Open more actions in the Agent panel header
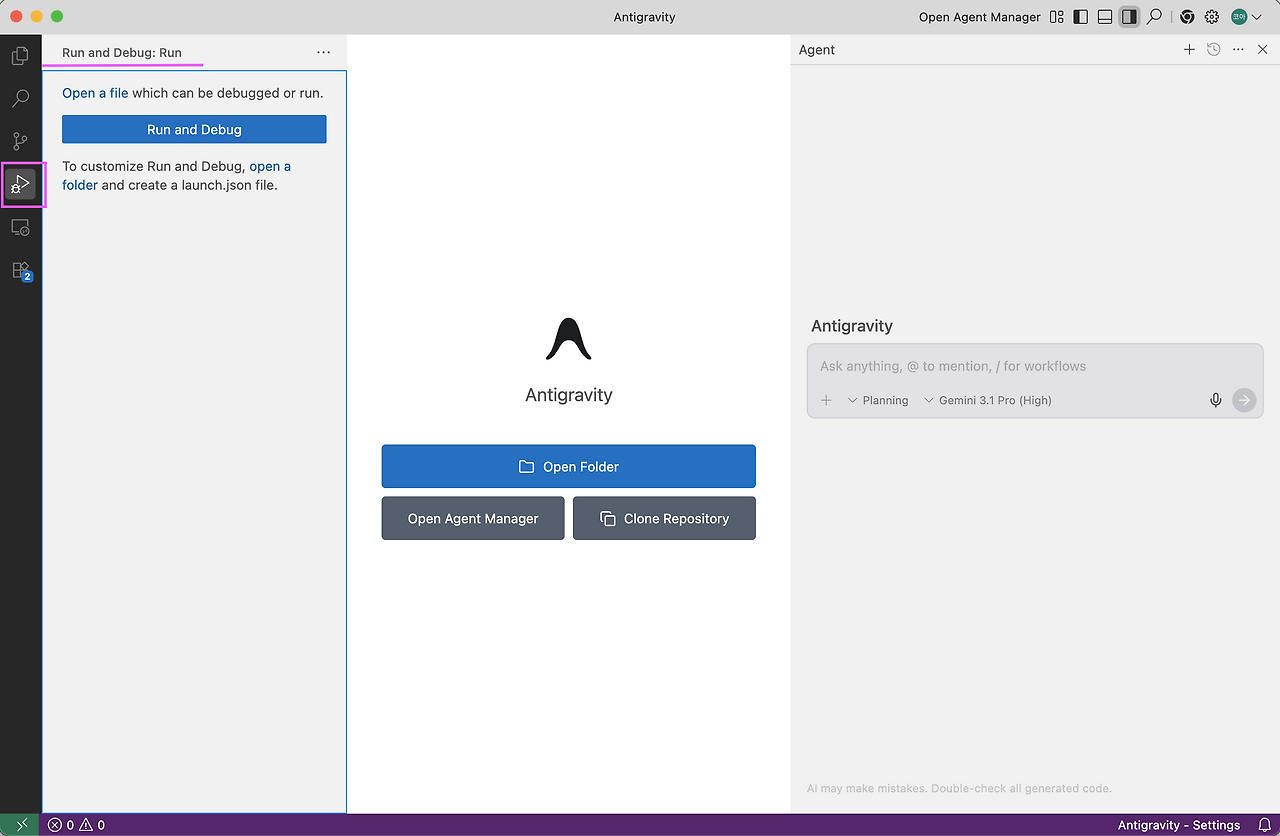The image size is (1280, 836). 1238,50
